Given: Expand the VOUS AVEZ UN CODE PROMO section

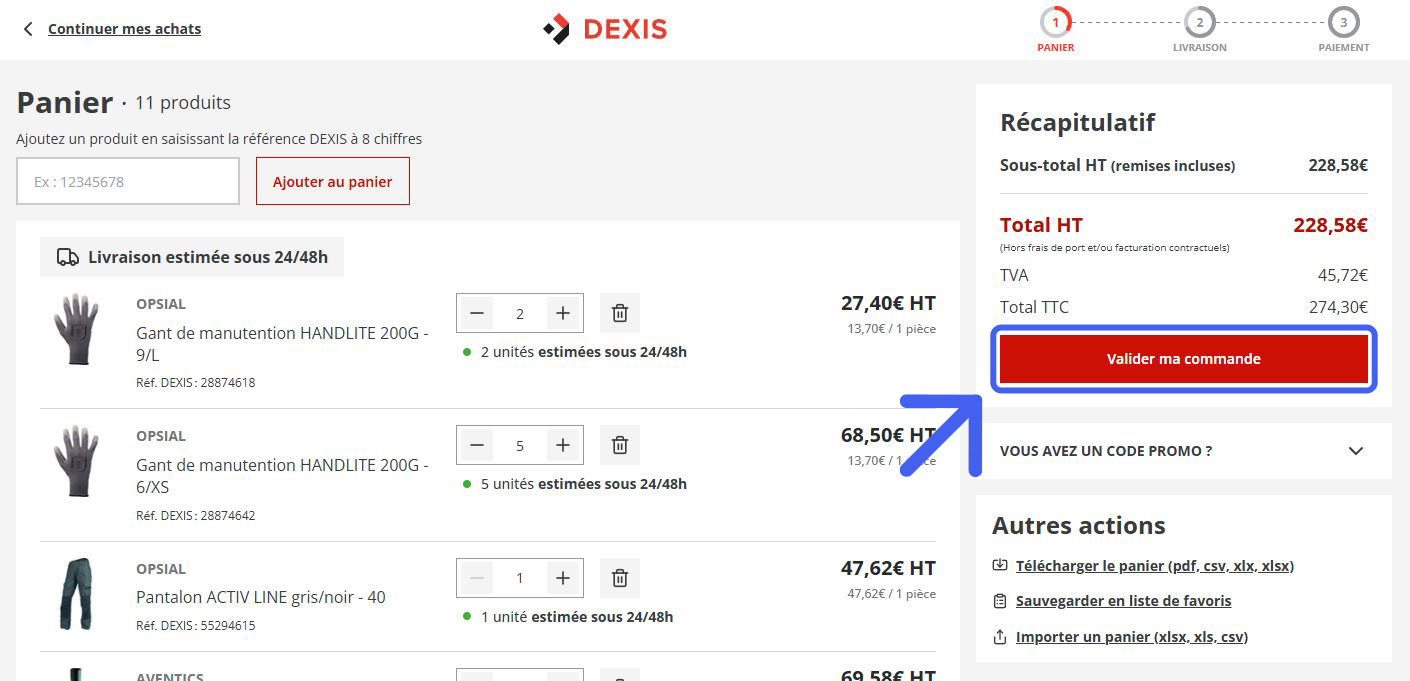Looking at the screenshot, I should pos(1183,451).
